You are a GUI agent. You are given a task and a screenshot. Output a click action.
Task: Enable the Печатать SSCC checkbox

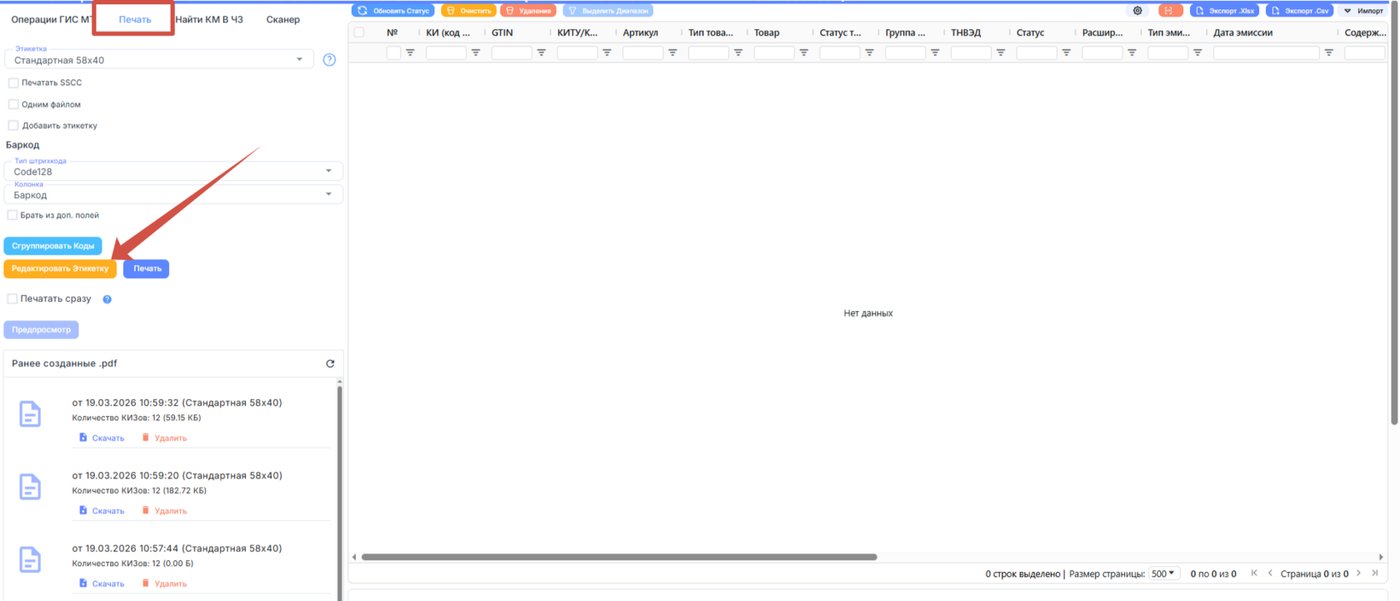[13, 83]
